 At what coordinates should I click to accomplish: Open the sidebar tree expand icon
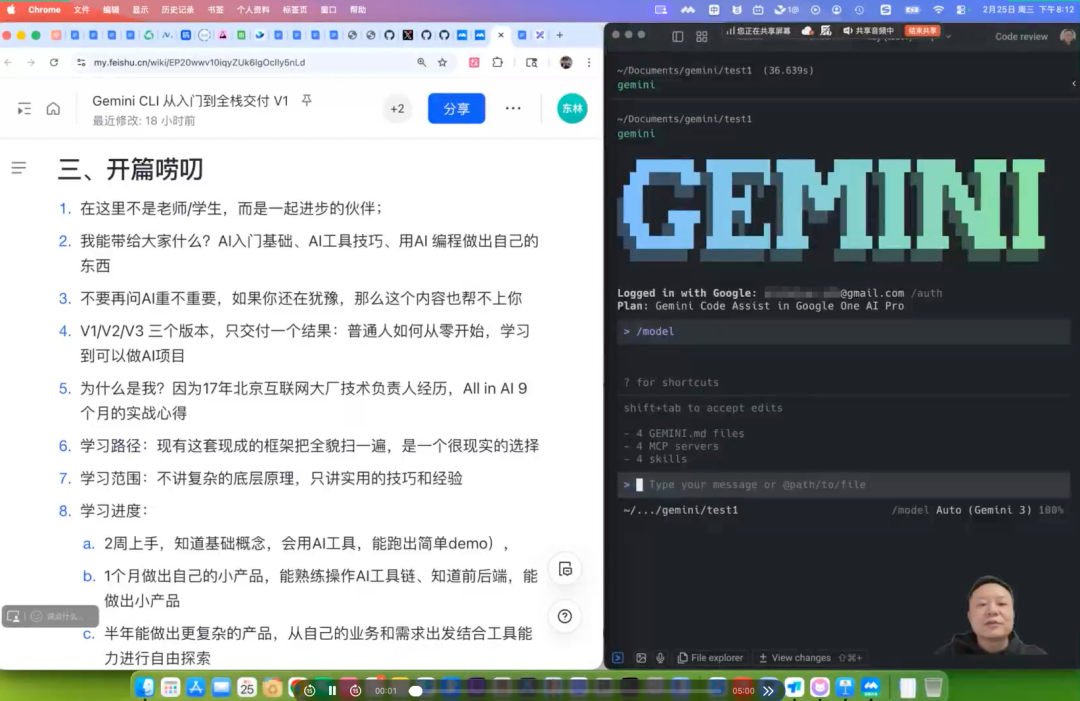coord(24,109)
